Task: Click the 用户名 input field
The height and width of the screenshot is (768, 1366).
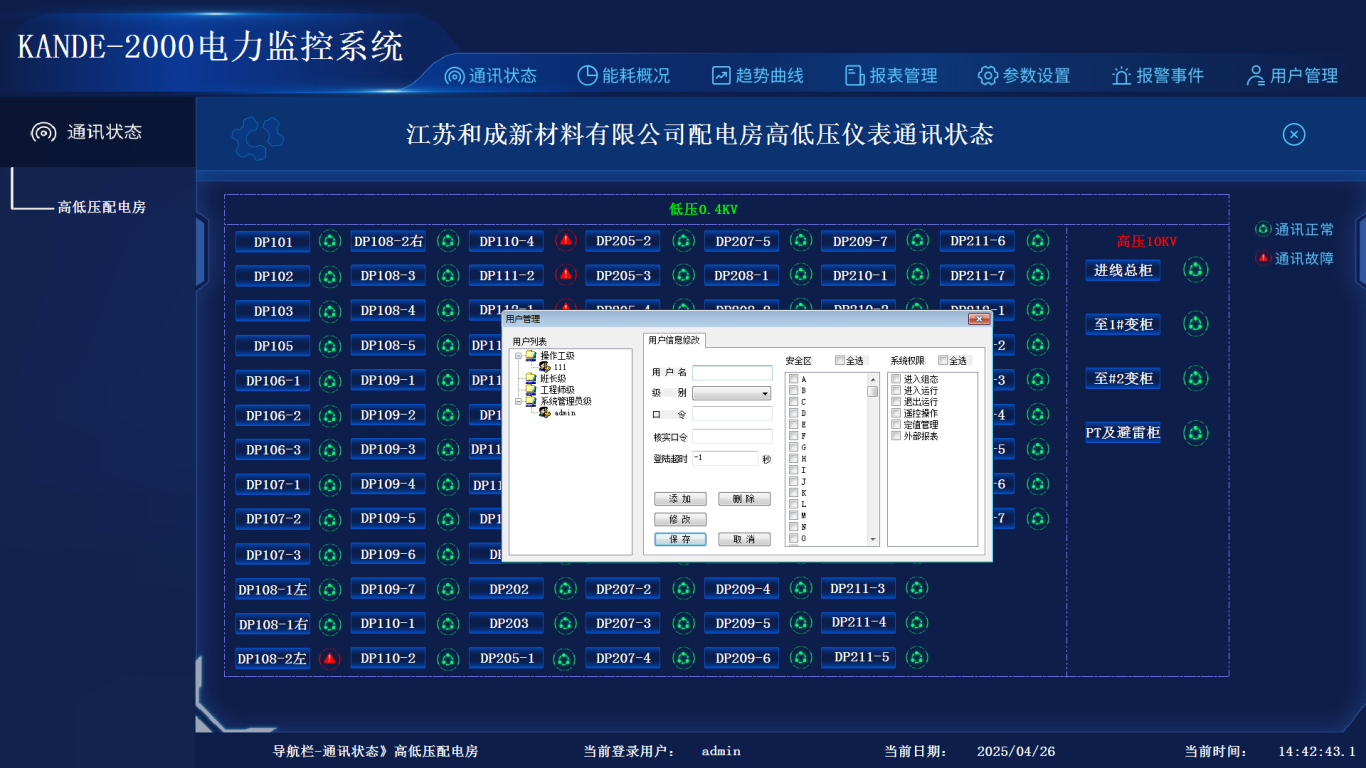Action: click(732, 373)
